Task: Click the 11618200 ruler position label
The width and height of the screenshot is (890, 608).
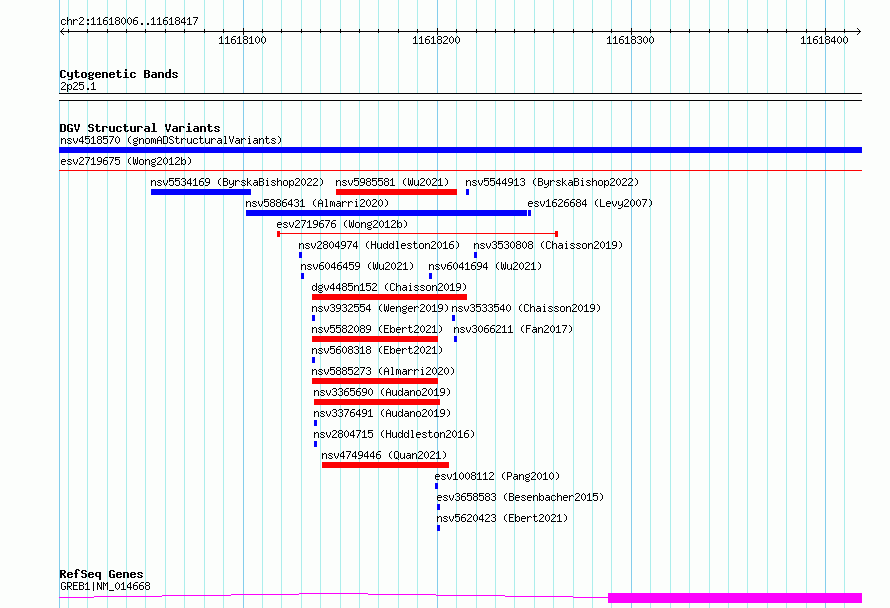Action: point(436,40)
